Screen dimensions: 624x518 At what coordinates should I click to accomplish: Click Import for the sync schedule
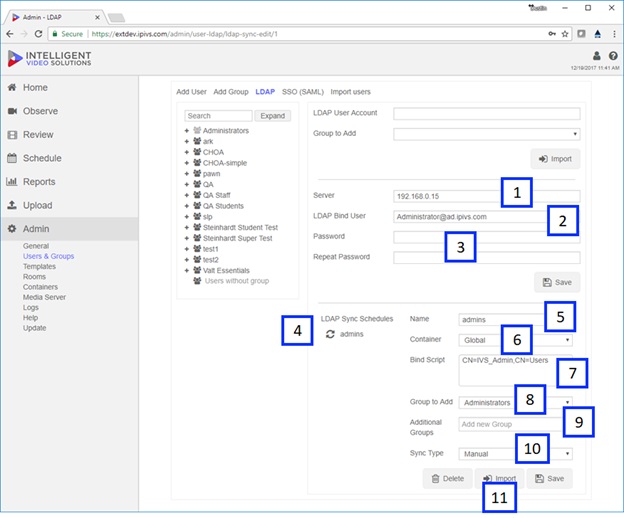click(499, 478)
